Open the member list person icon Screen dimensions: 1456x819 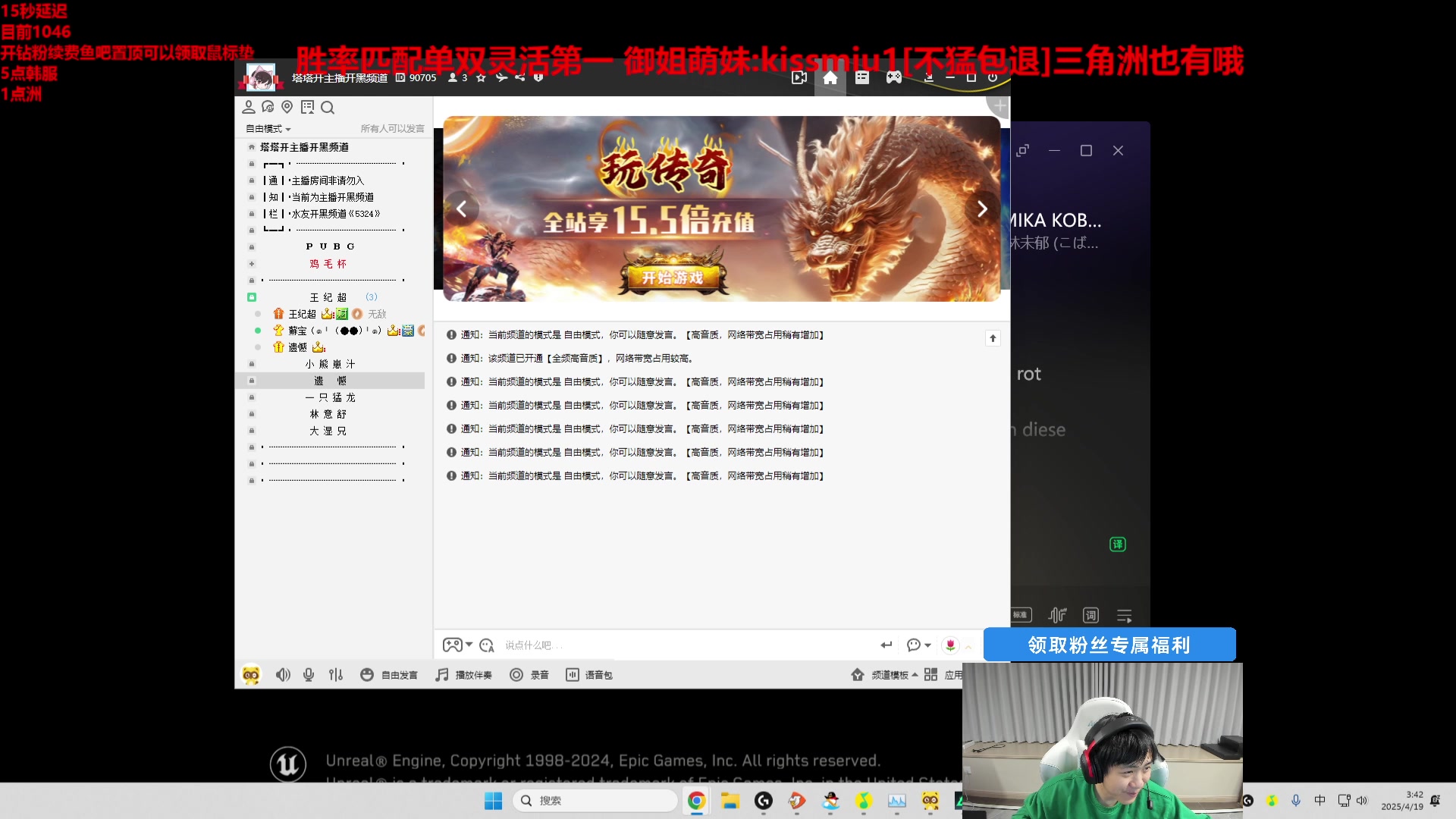249,107
